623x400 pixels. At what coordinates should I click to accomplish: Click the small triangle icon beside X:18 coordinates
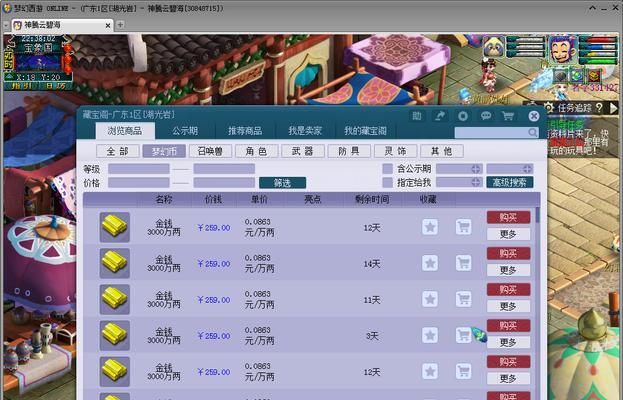click(x=9, y=77)
